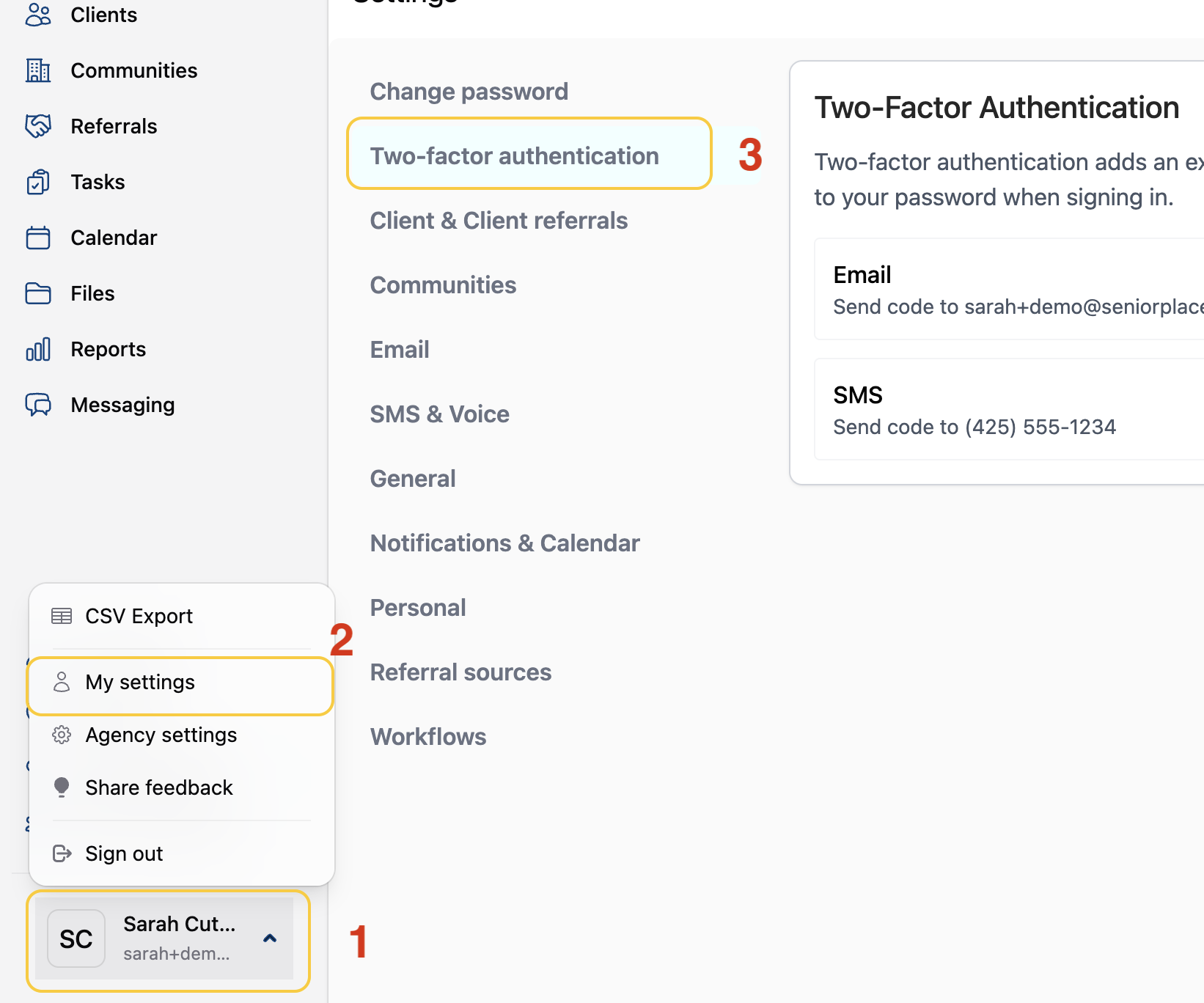Collapse user menu with chevron arrow
Screen dimensions: 1204x1003
270,938
